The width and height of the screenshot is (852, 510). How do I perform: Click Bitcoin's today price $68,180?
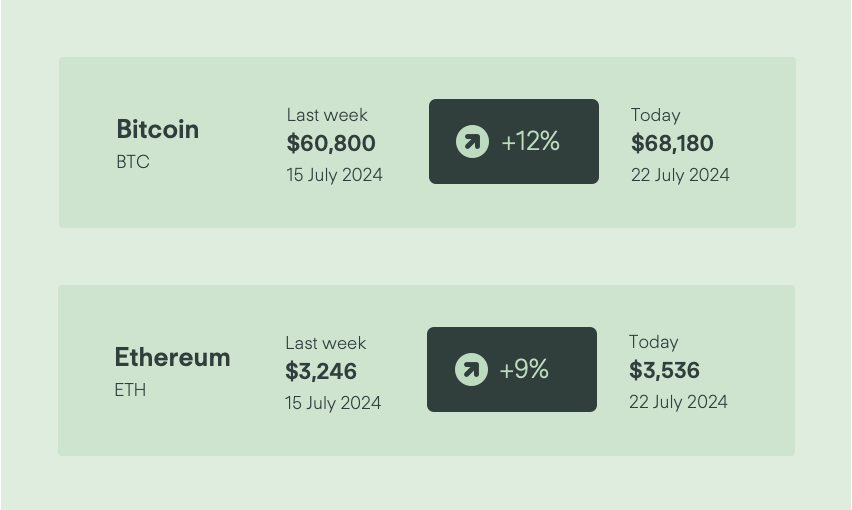672,143
